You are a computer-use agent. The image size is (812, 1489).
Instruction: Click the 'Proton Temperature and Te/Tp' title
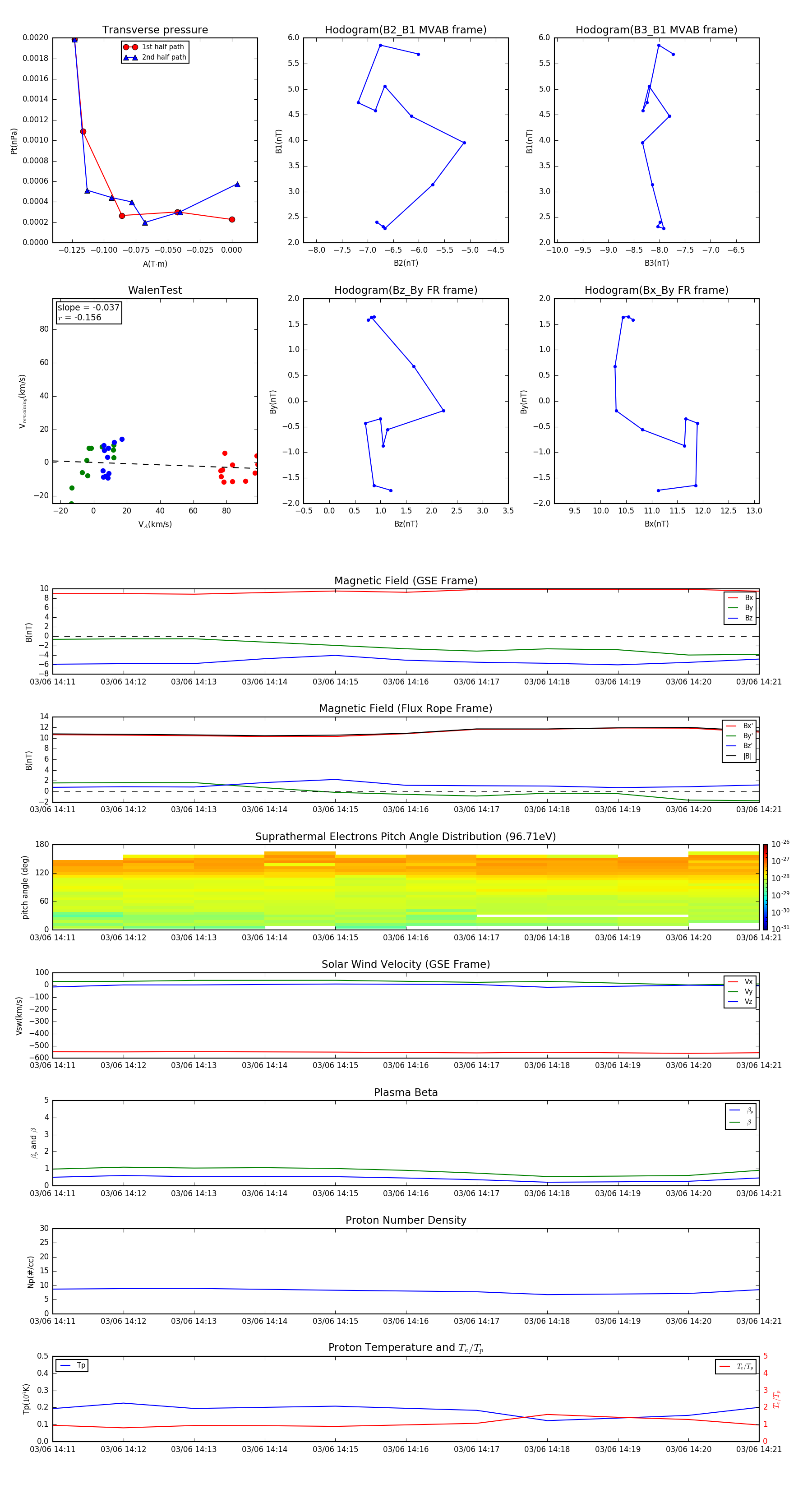[x=406, y=1348]
